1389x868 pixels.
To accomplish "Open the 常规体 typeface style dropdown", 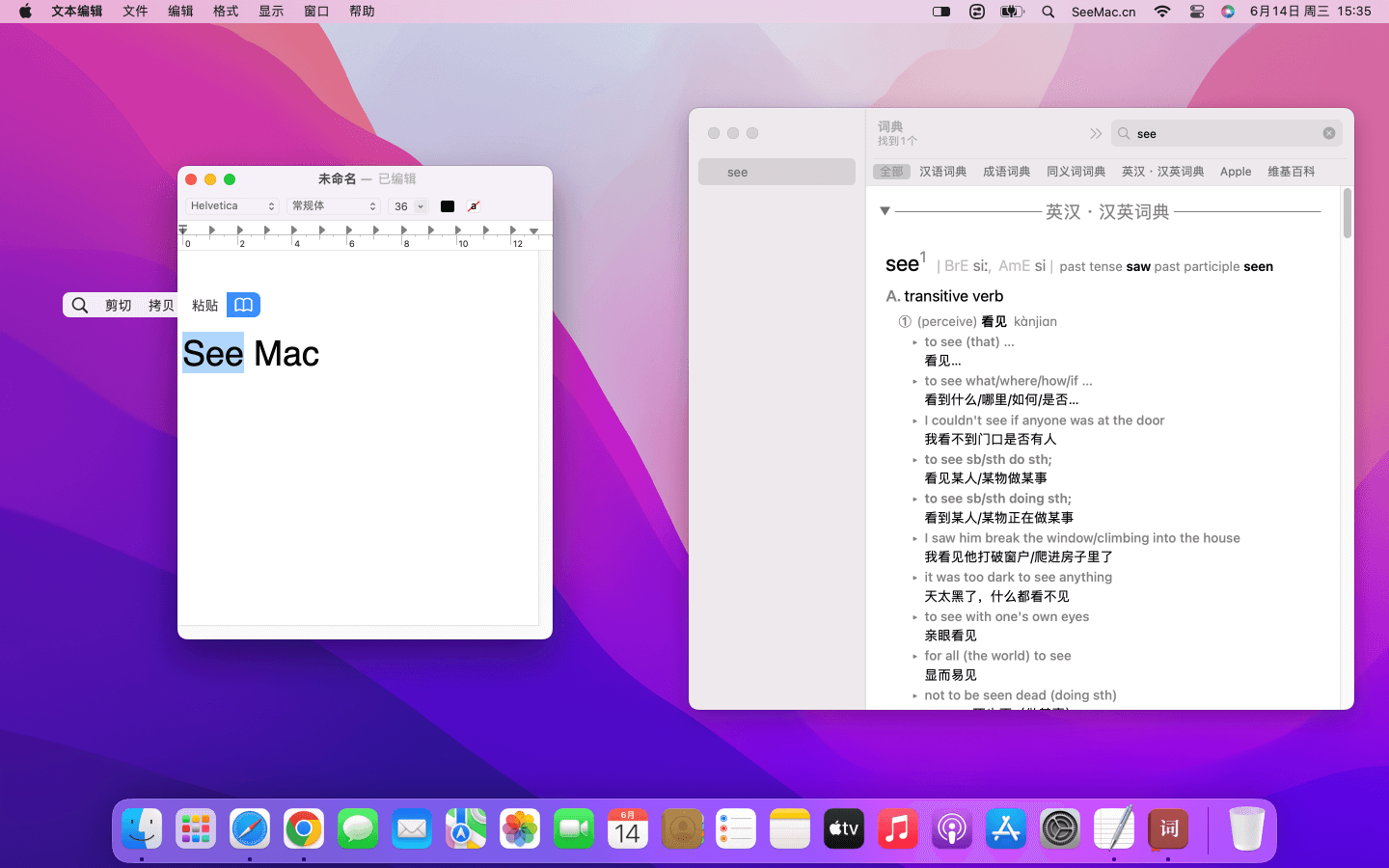I will coord(334,206).
